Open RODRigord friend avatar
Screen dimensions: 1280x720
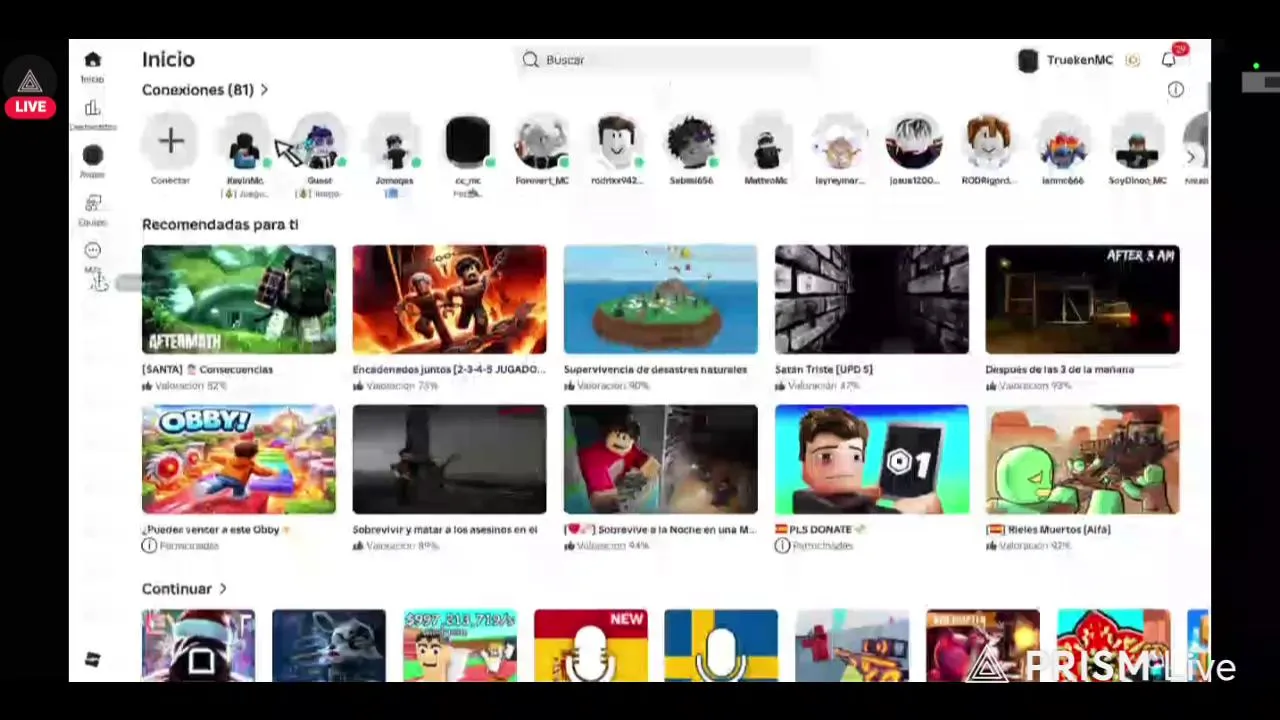point(988,141)
